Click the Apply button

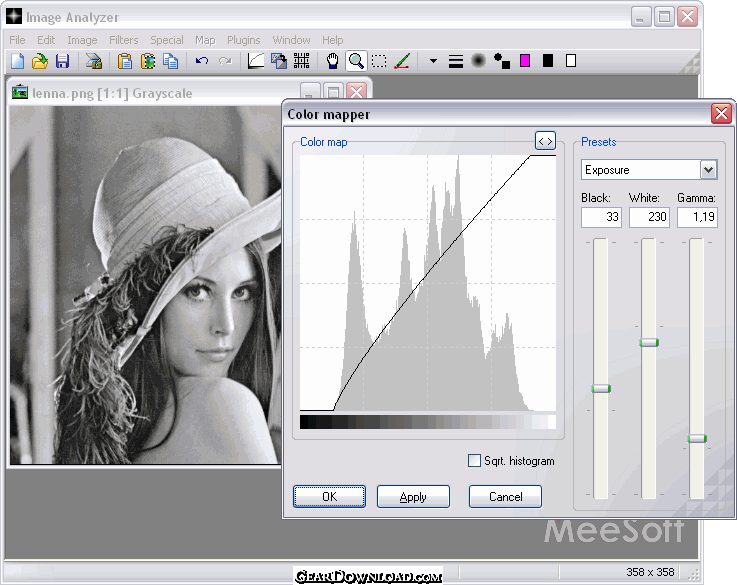pos(413,497)
